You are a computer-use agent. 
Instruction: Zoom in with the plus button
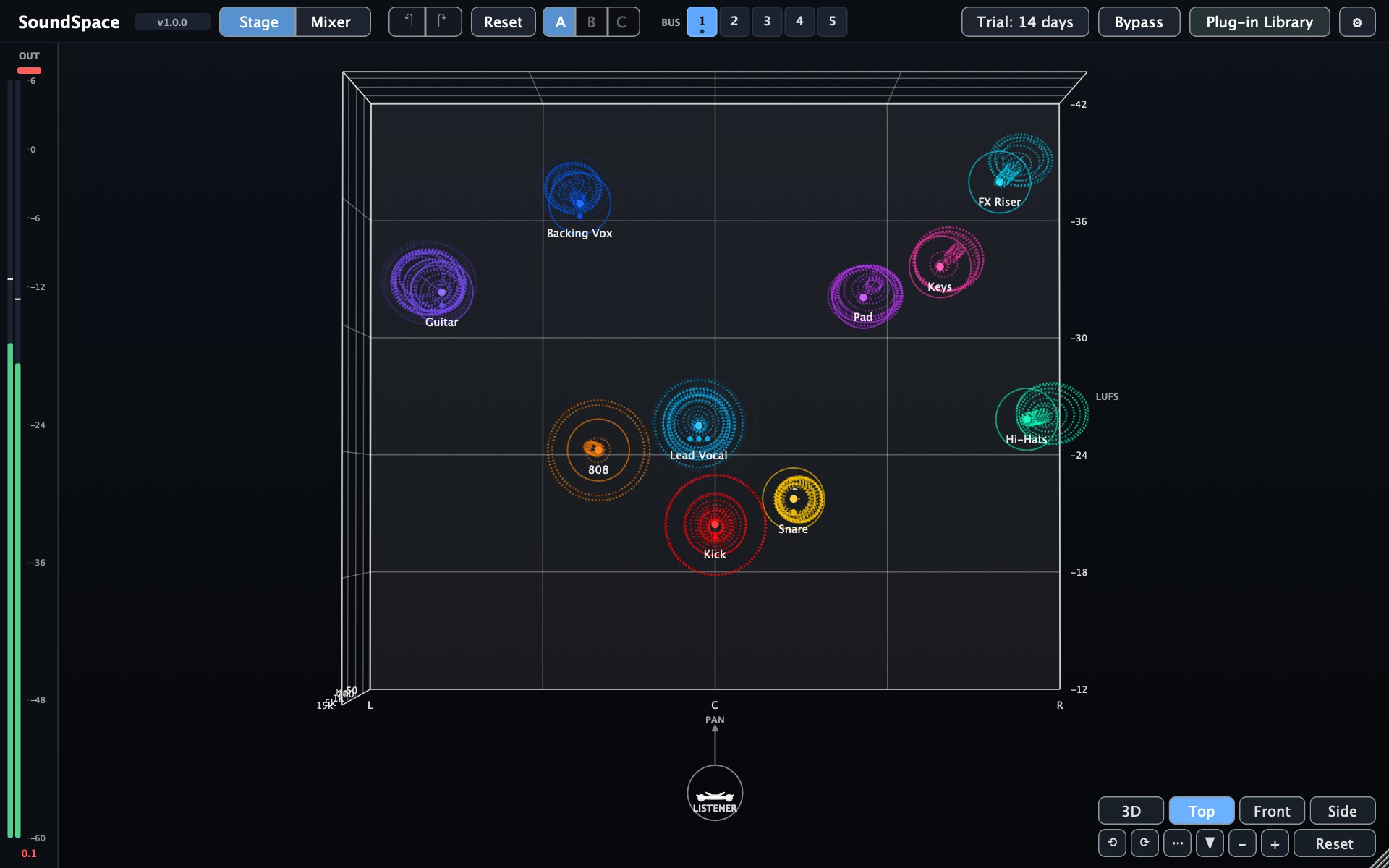tap(1275, 843)
